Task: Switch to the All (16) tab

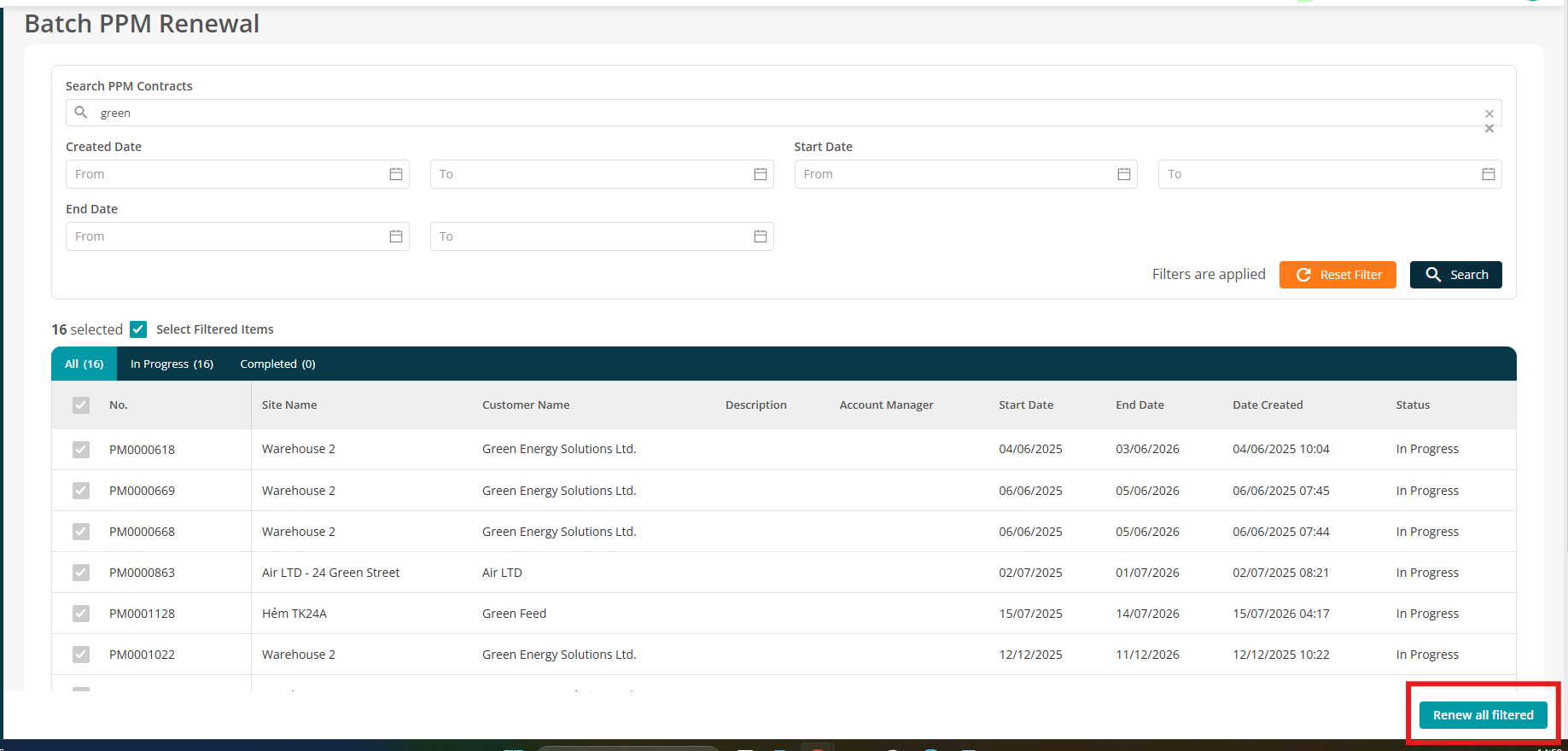Action: 85,364
